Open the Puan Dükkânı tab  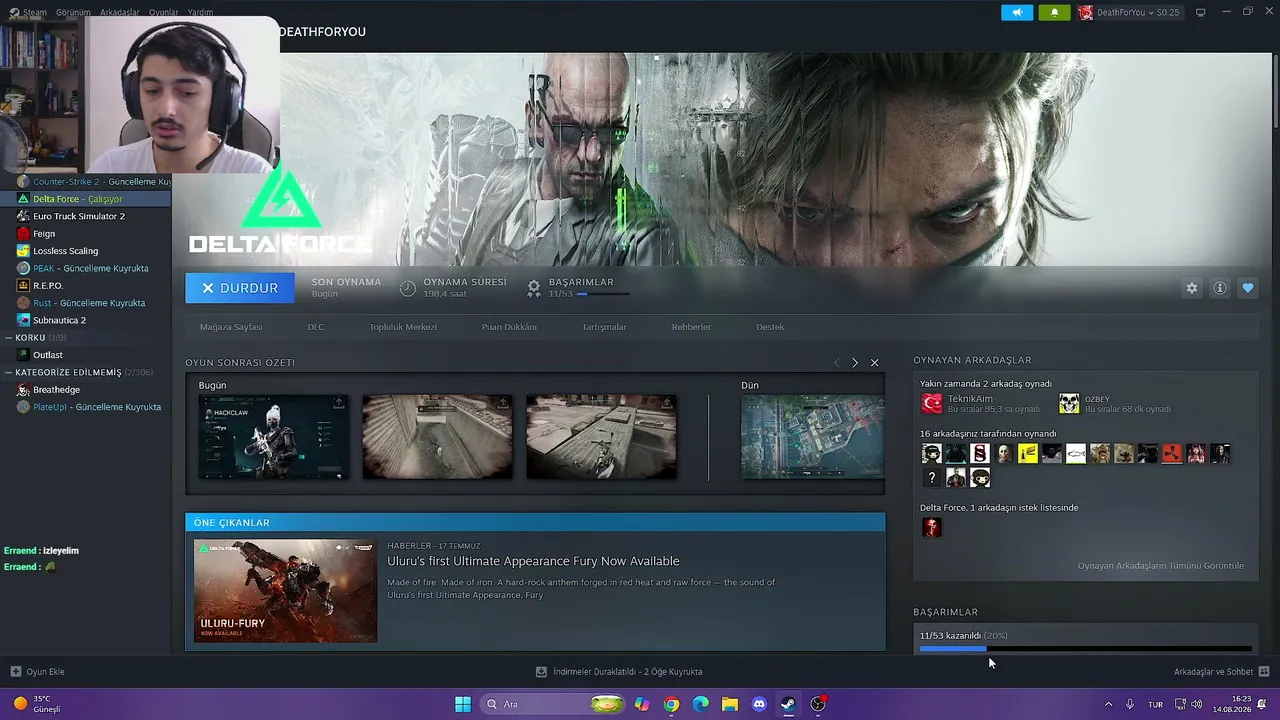pyautogui.click(x=509, y=327)
